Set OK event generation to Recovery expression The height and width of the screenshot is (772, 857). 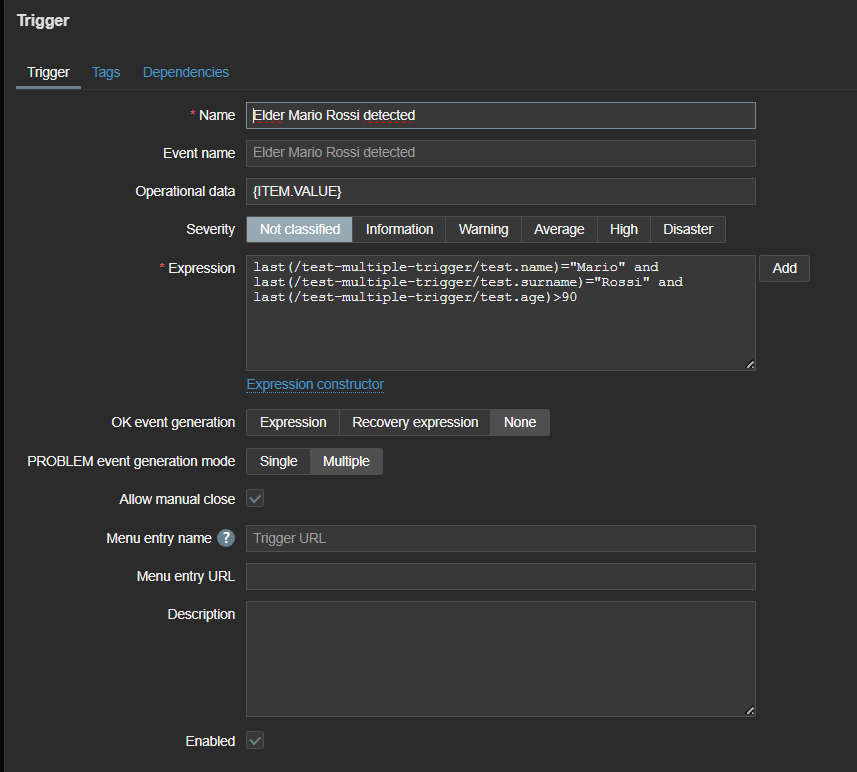(415, 422)
